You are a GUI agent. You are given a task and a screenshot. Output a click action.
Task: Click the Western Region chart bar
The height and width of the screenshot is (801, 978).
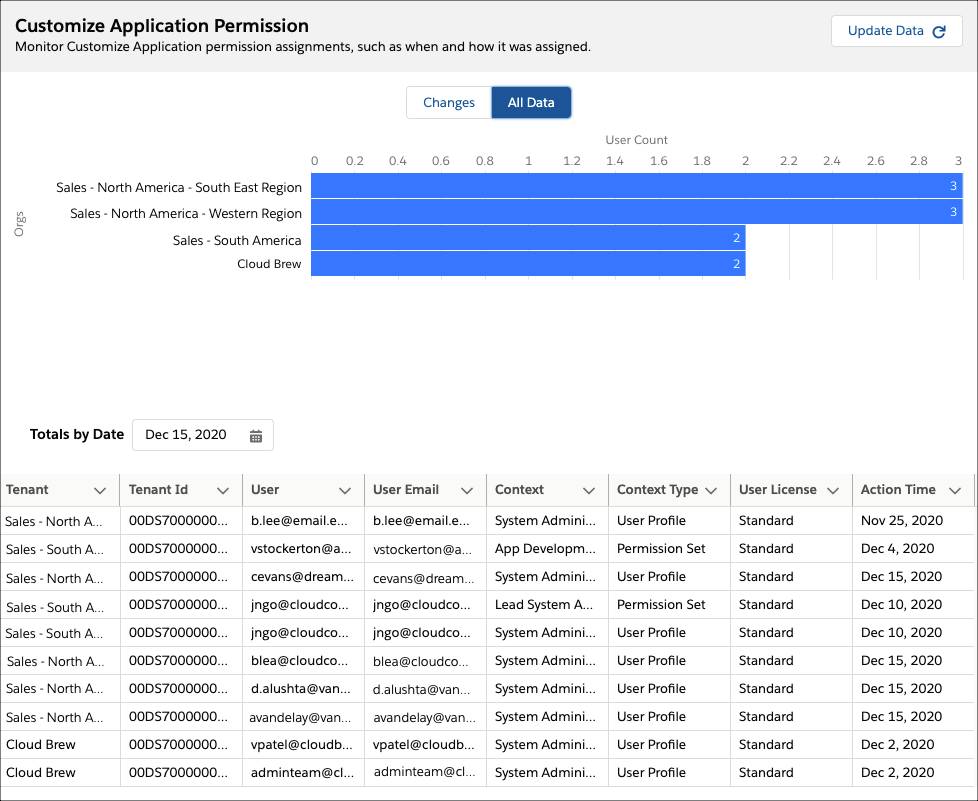coord(637,211)
